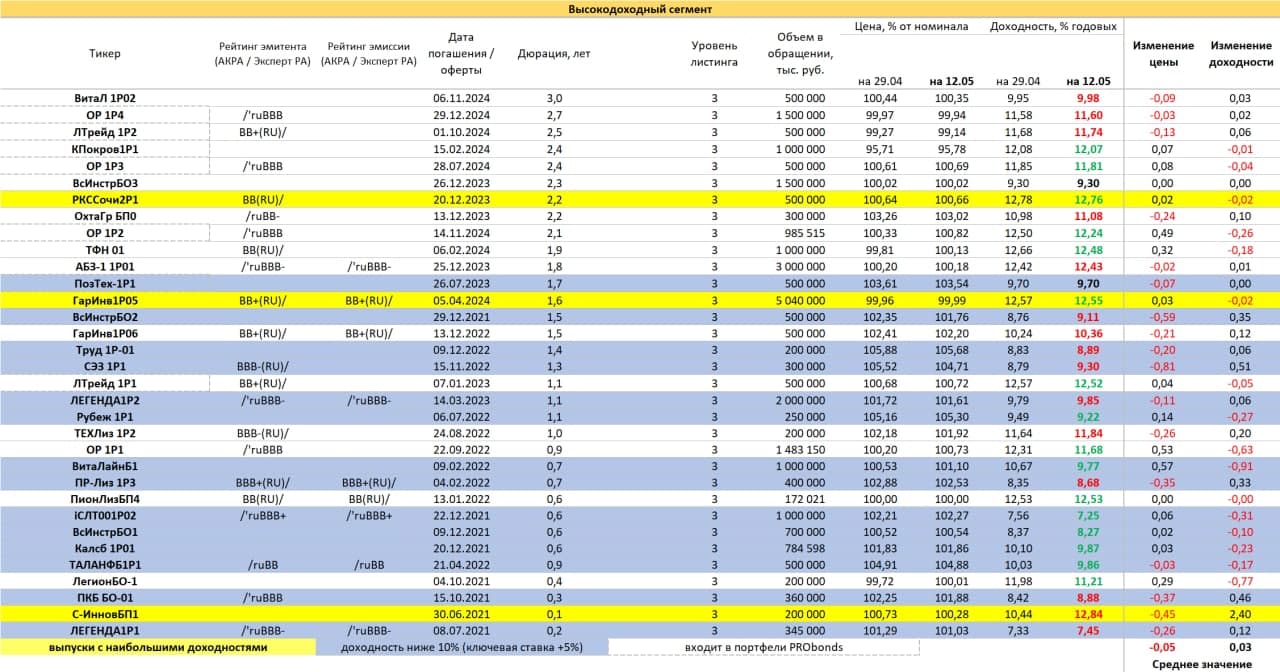The width and height of the screenshot is (1280, 672).
Task: Click the ГарИнв1Р05 ticker cell
Action: point(105,300)
